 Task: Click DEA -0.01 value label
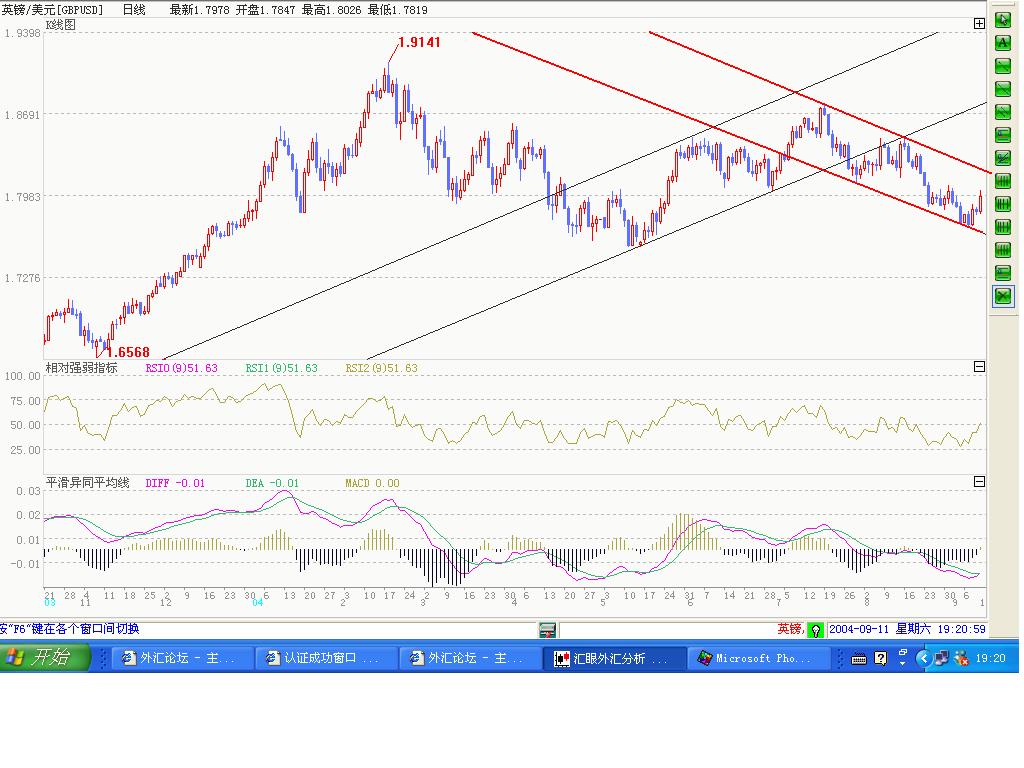272,483
